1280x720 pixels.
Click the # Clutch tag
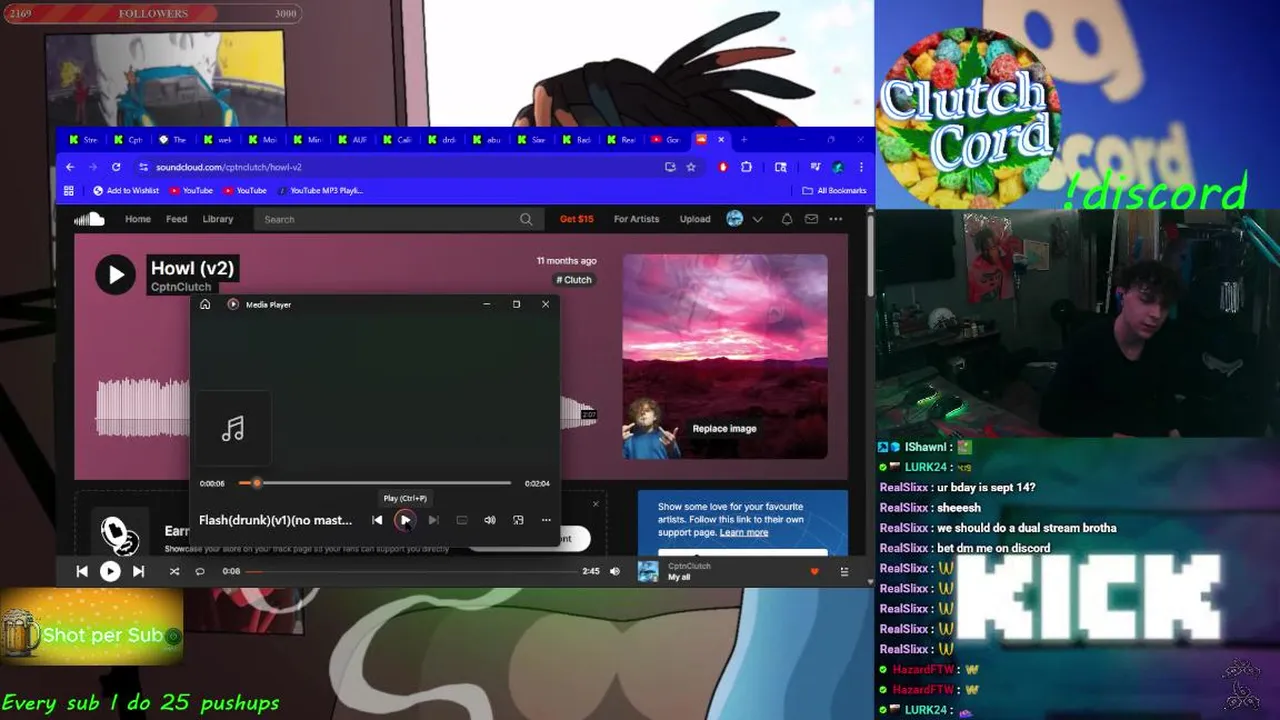tap(575, 280)
